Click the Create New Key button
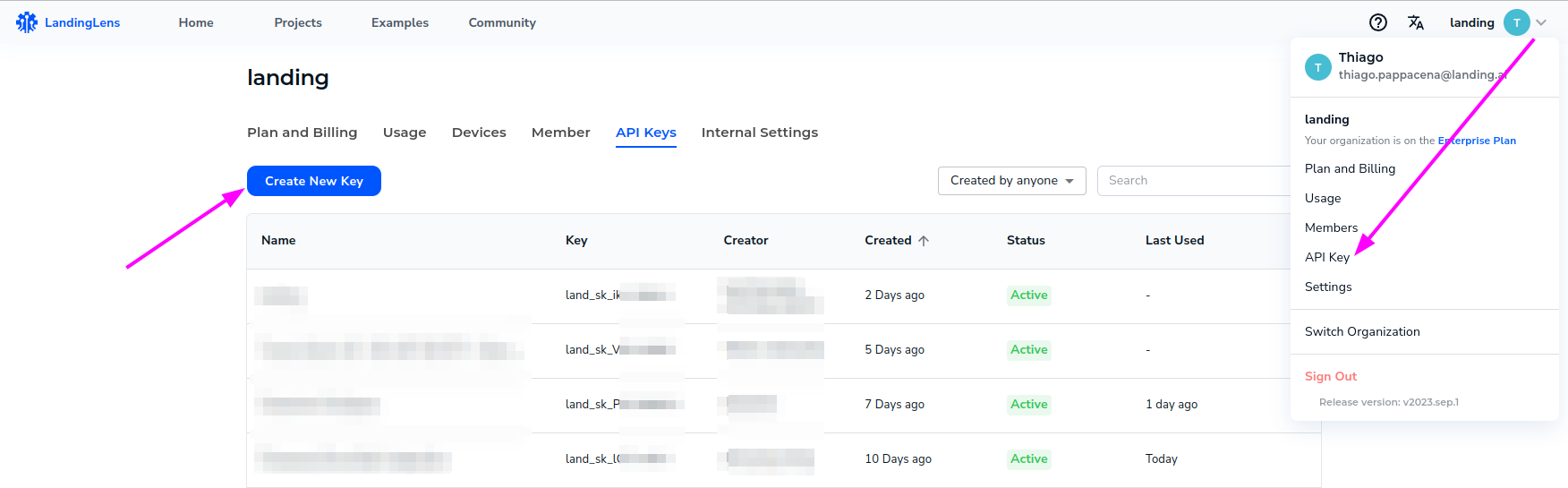 (314, 181)
